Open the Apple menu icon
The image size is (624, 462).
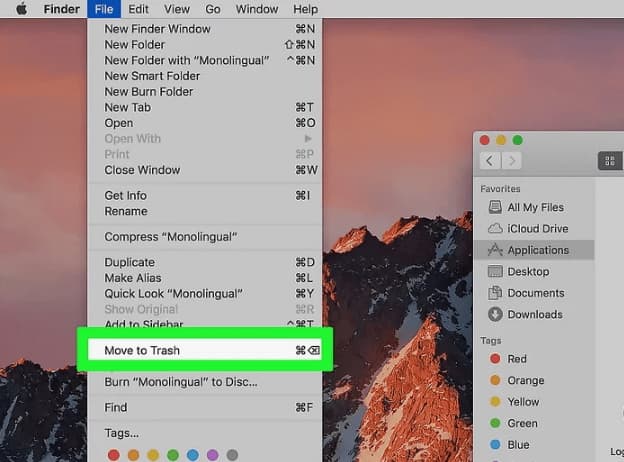point(21,9)
